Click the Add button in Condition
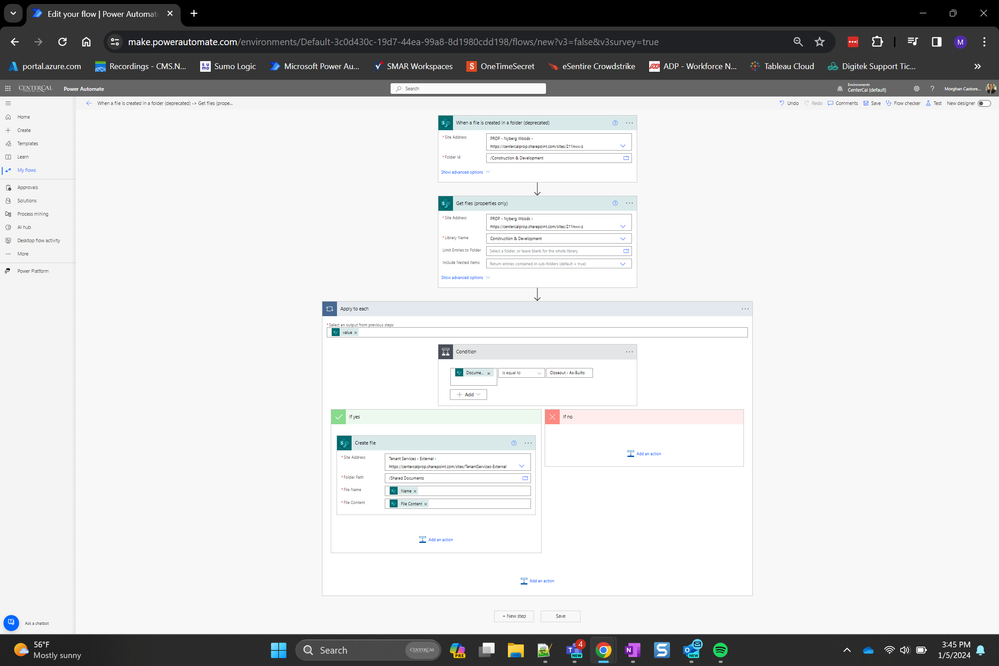Screen dimensions: 999x666 coord(468,395)
